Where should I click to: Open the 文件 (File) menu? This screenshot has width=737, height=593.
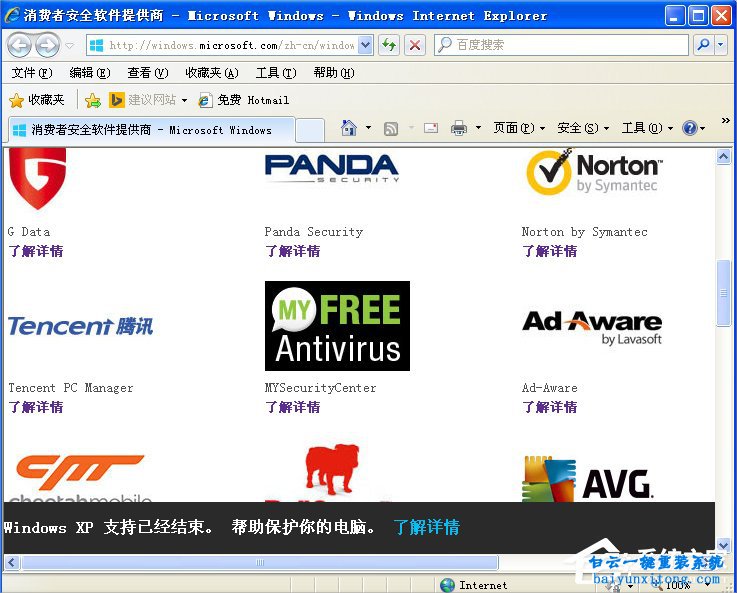click(x=31, y=73)
